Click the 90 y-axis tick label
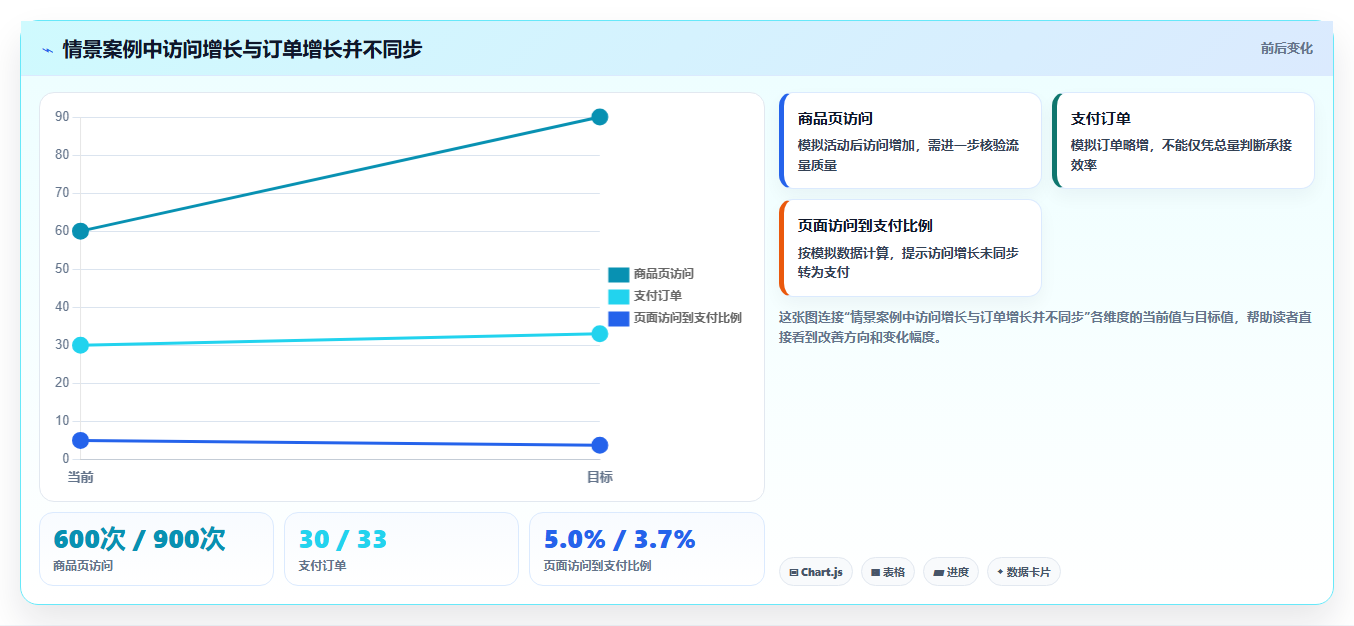The image size is (1354, 626). pos(62,117)
